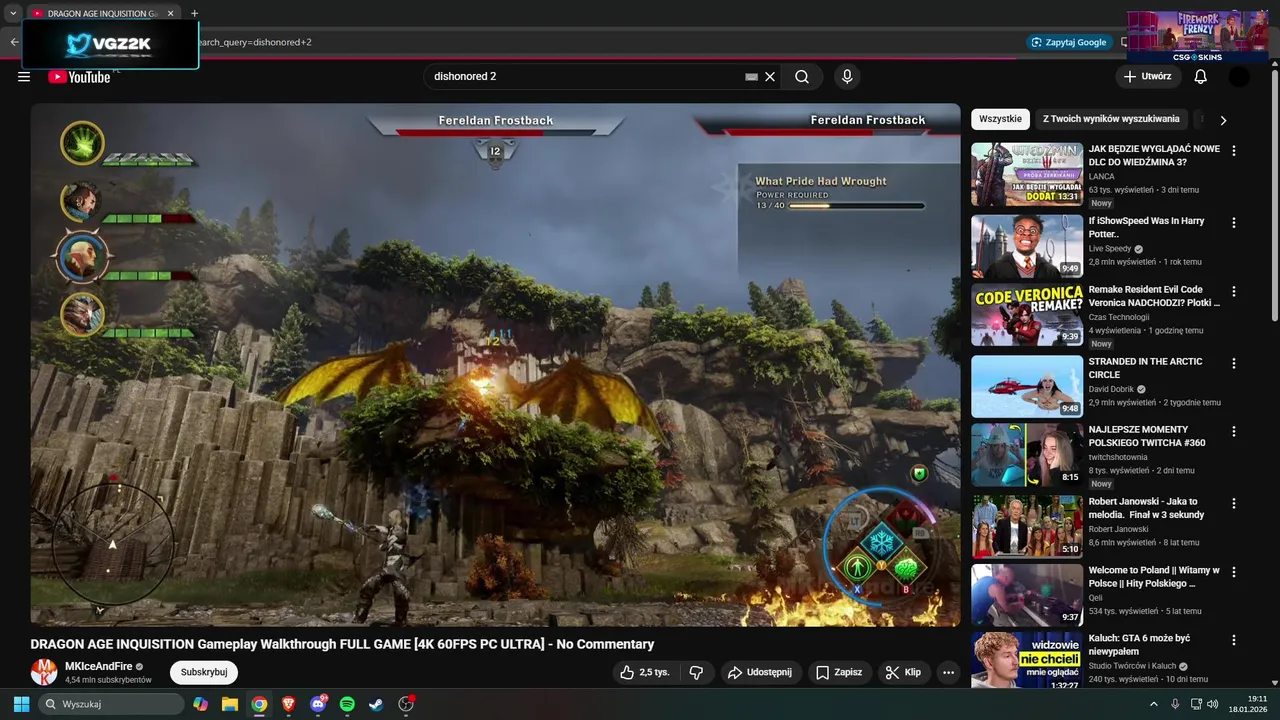Open the Windows Start menu

21,704
